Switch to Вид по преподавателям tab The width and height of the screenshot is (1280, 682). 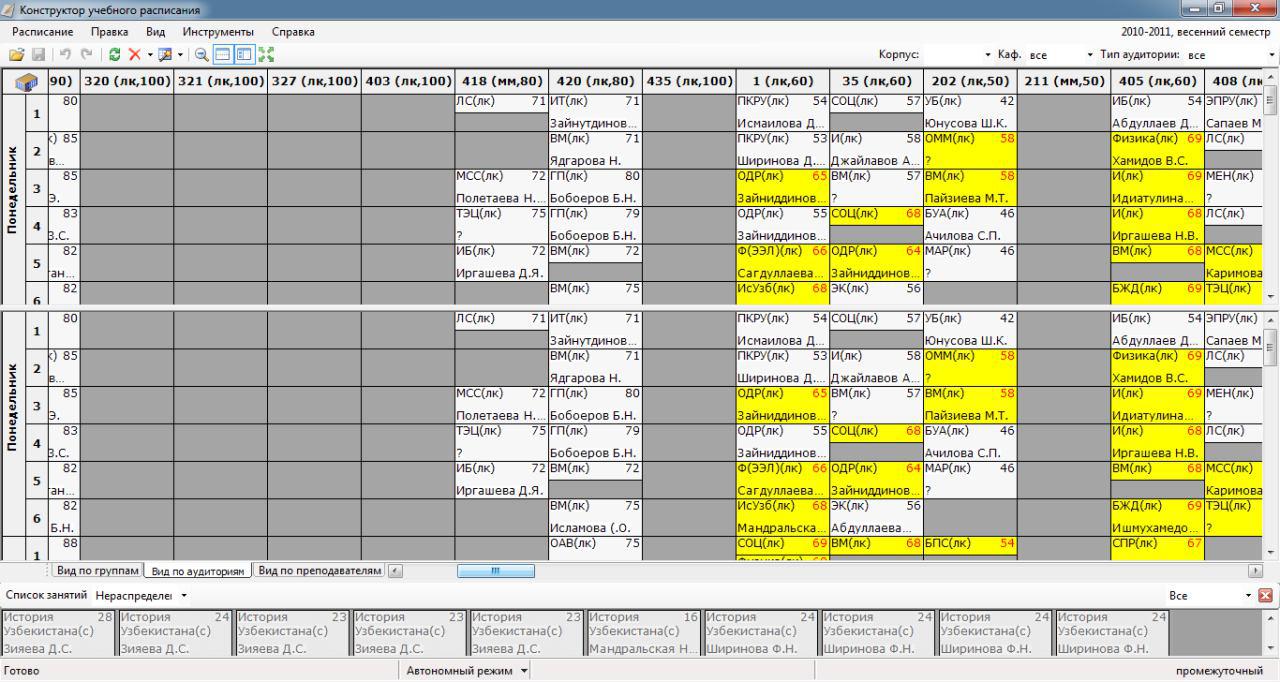319,570
